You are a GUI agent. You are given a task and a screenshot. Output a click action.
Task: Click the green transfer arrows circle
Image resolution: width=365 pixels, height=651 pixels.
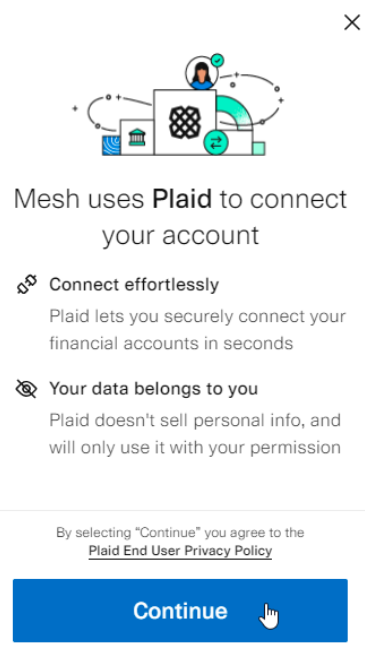point(216,143)
